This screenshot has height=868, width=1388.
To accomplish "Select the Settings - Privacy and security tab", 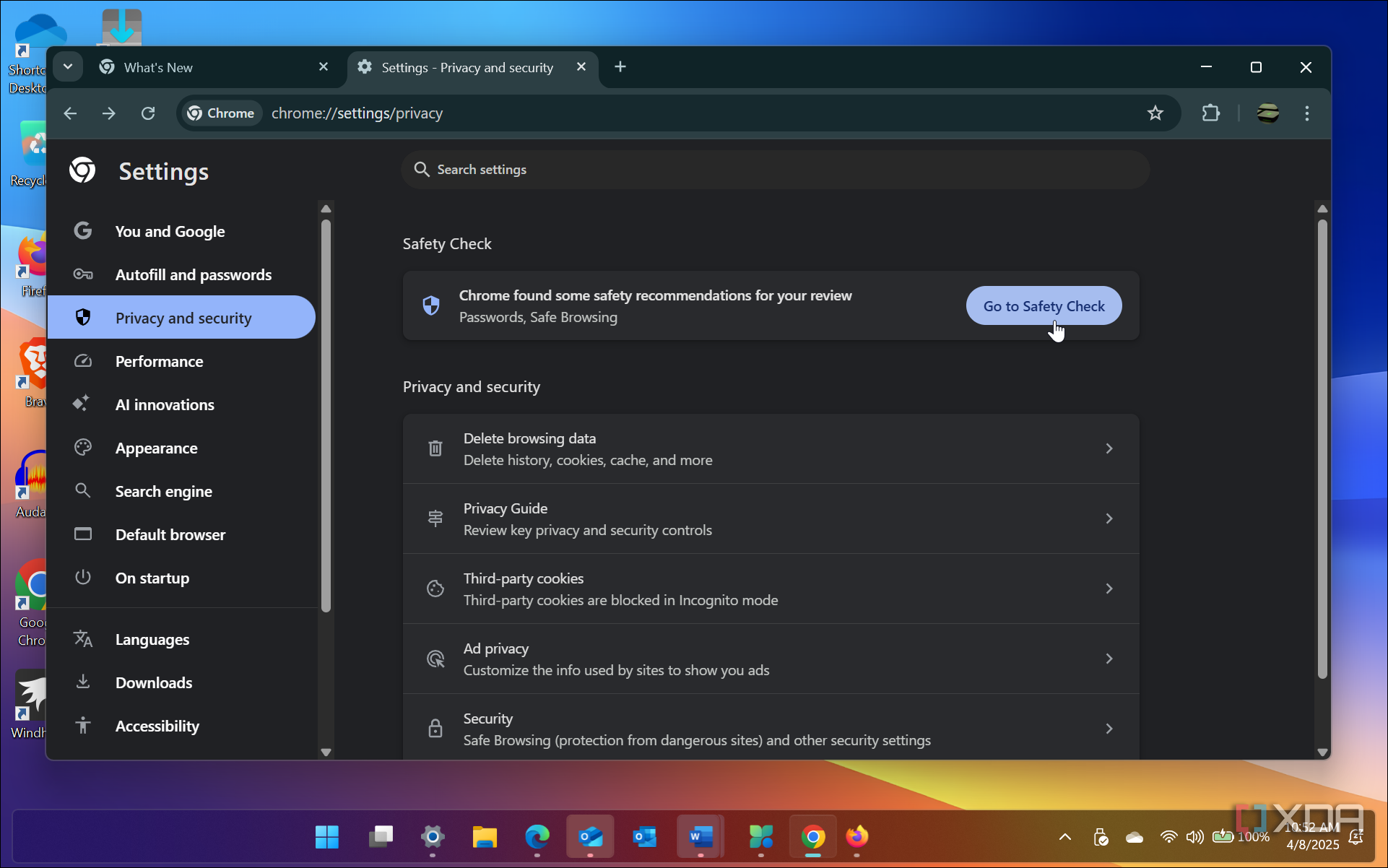I will (x=473, y=67).
